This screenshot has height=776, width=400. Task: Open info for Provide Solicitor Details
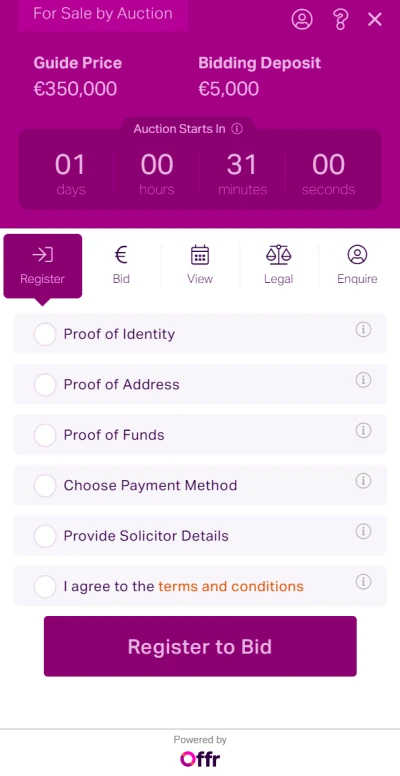tap(363, 531)
